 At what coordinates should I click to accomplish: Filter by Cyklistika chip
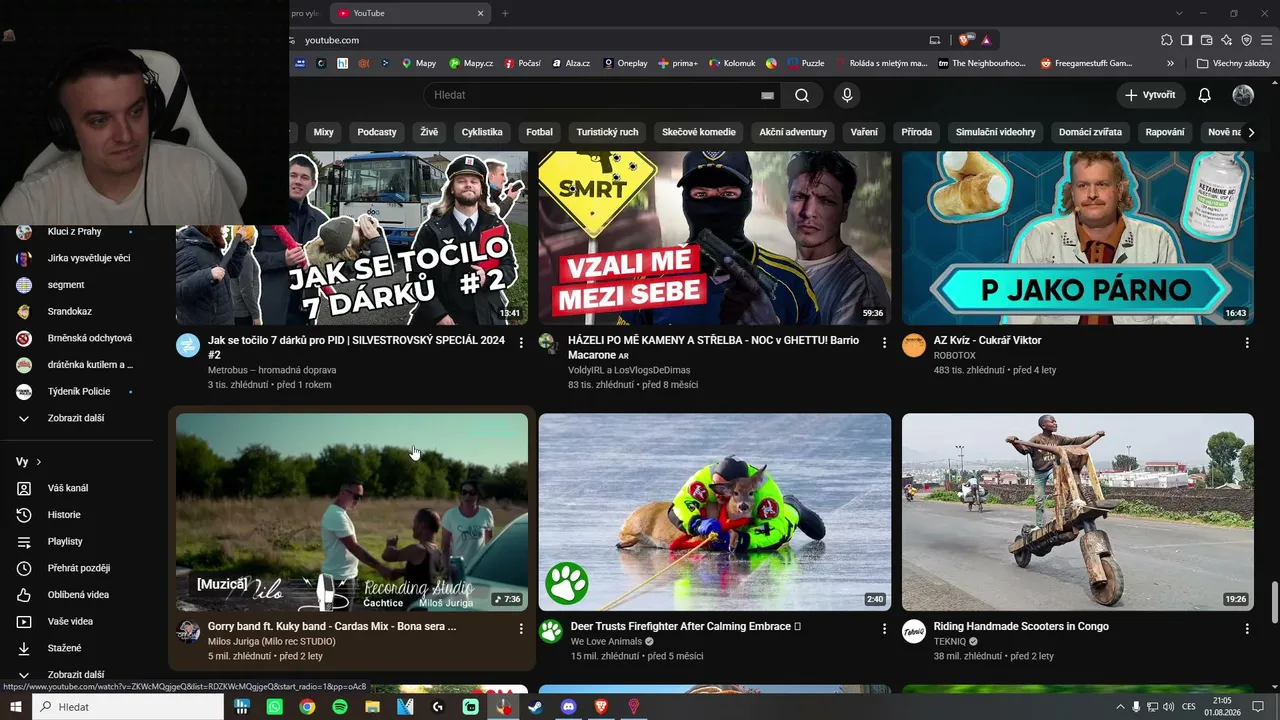482,132
